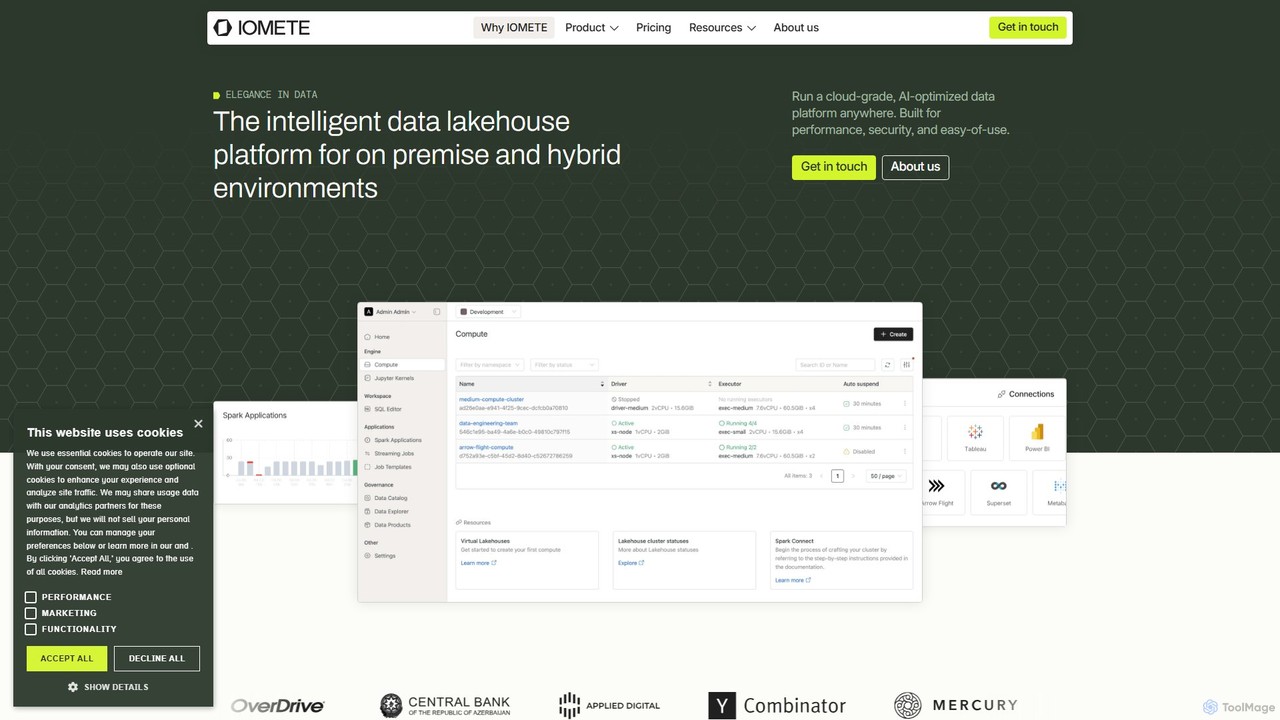Open the About us nav item
1280x720 pixels.
[x=796, y=28]
